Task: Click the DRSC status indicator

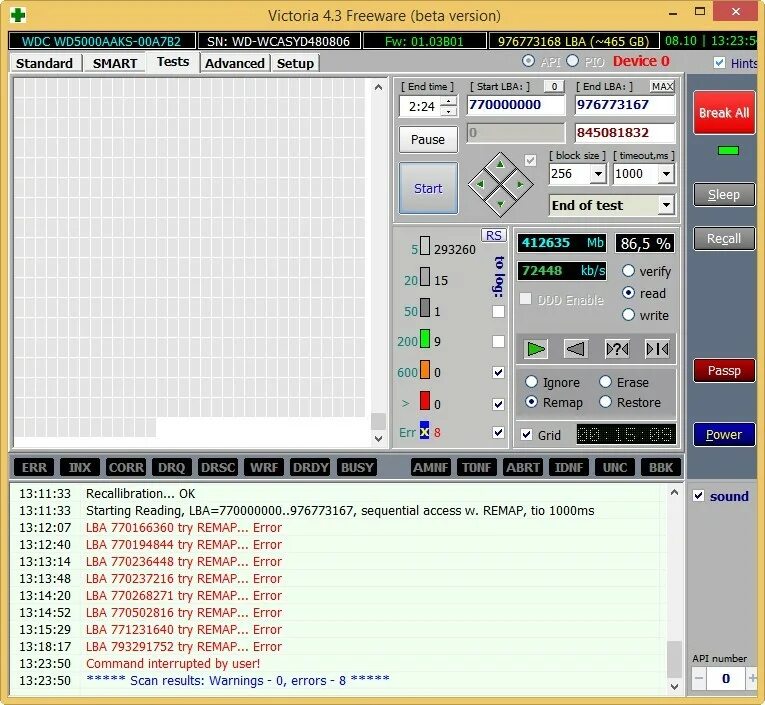Action: tap(218, 467)
